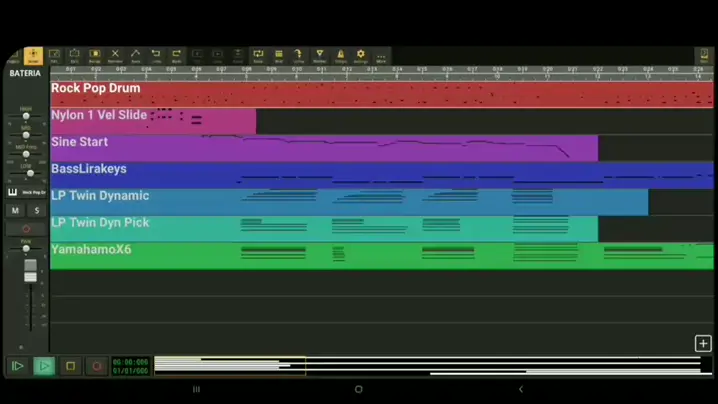Click the timeline ruler at 0:10 mark

(297, 70)
